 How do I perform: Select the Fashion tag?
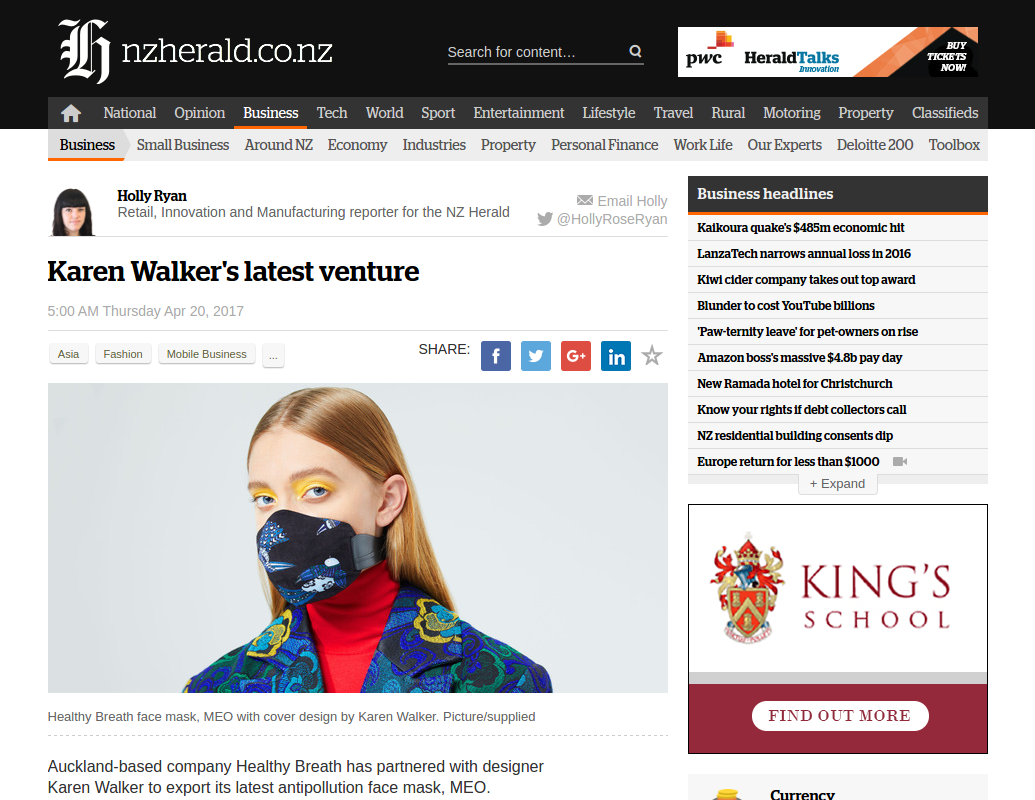[x=123, y=354]
